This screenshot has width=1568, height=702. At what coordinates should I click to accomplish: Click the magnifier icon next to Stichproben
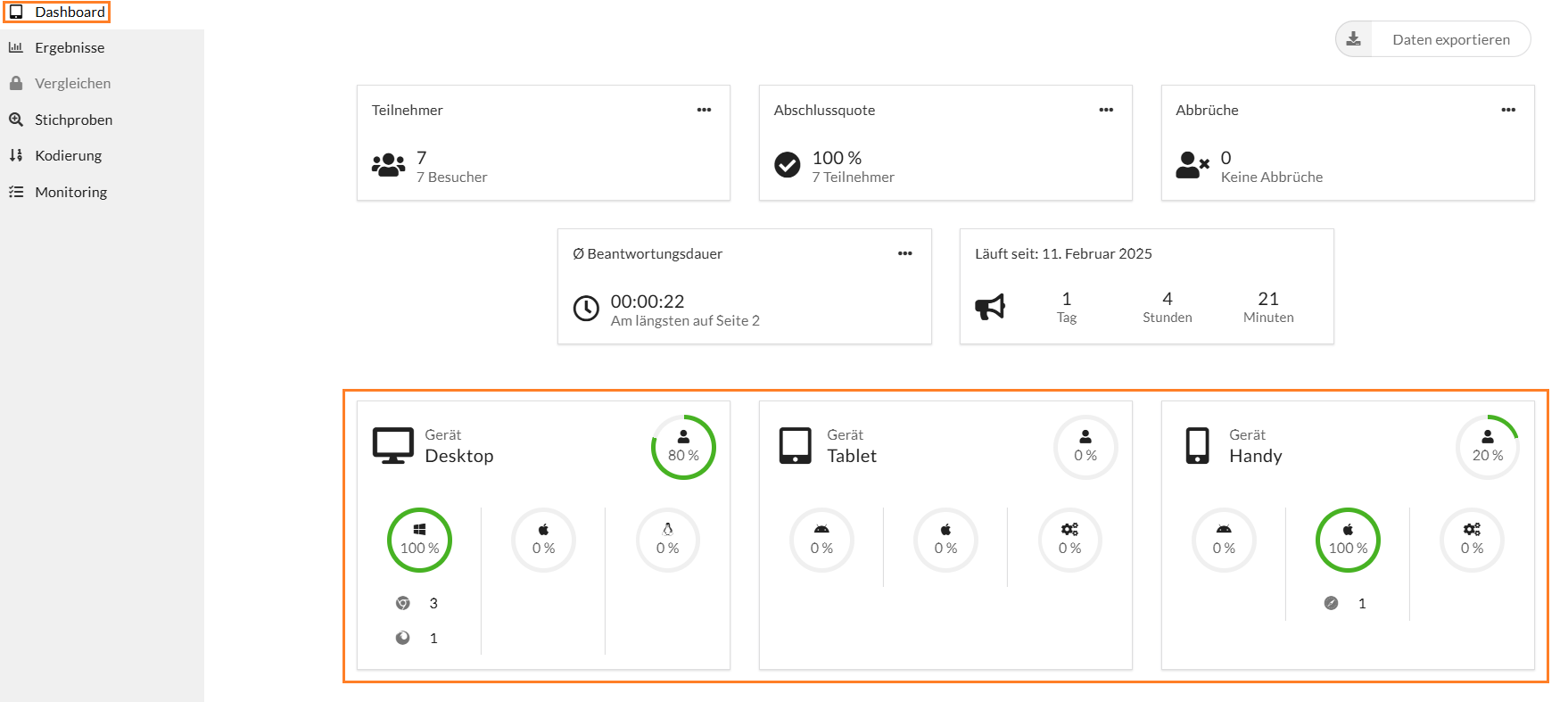(x=16, y=120)
